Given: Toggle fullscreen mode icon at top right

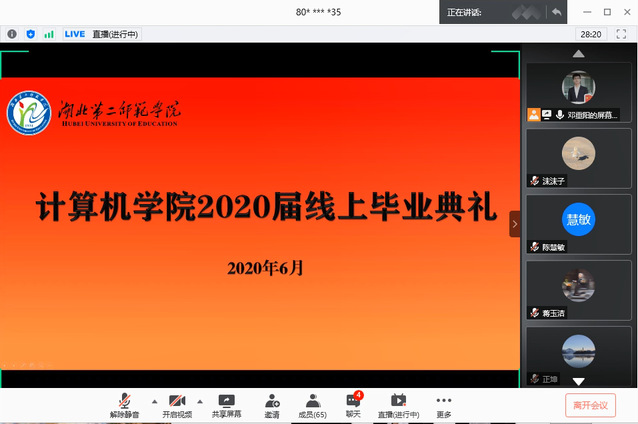Looking at the screenshot, I should pyautogui.click(x=621, y=34).
